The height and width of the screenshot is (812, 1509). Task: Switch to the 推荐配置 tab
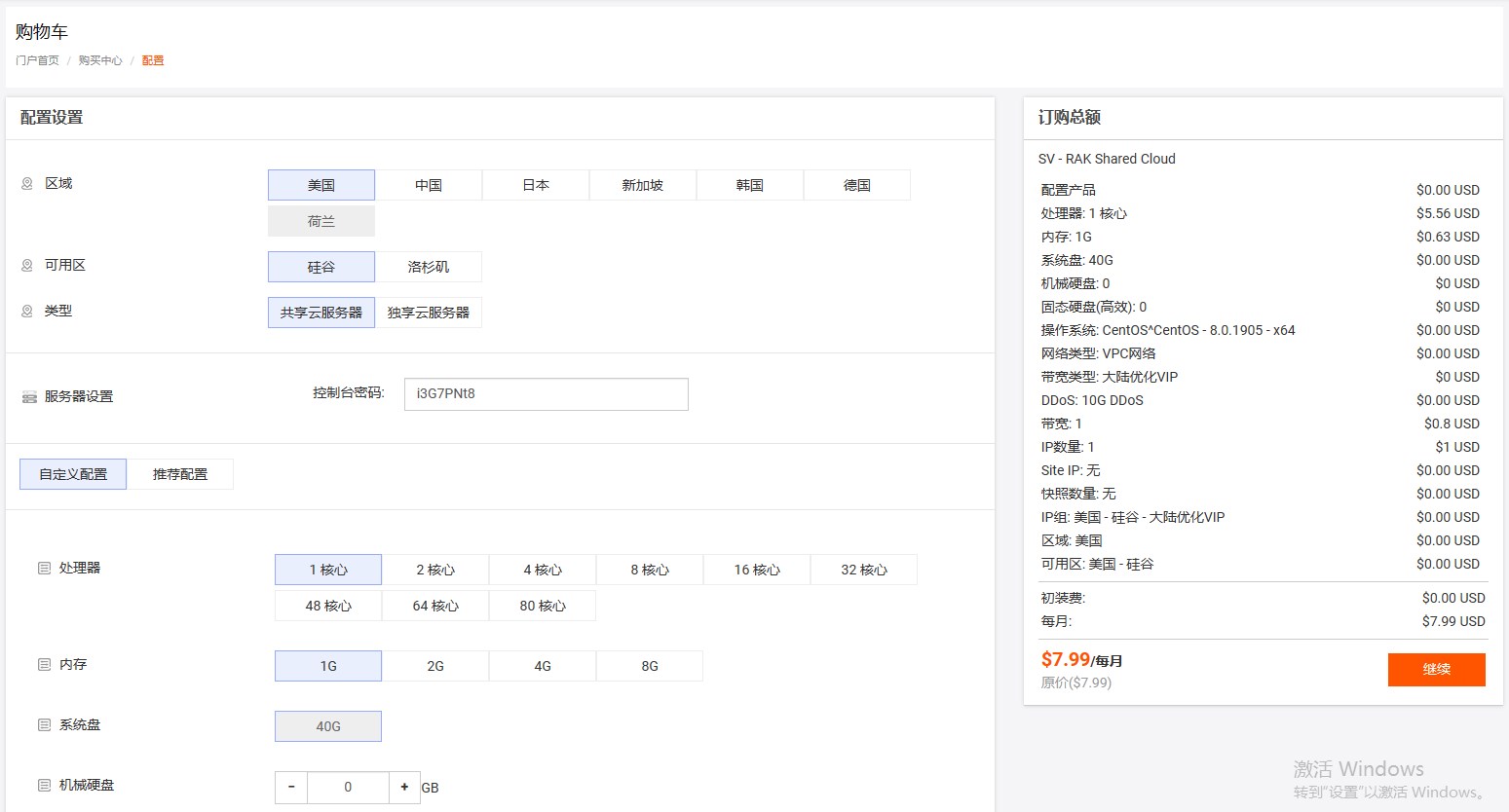click(179, 474)
